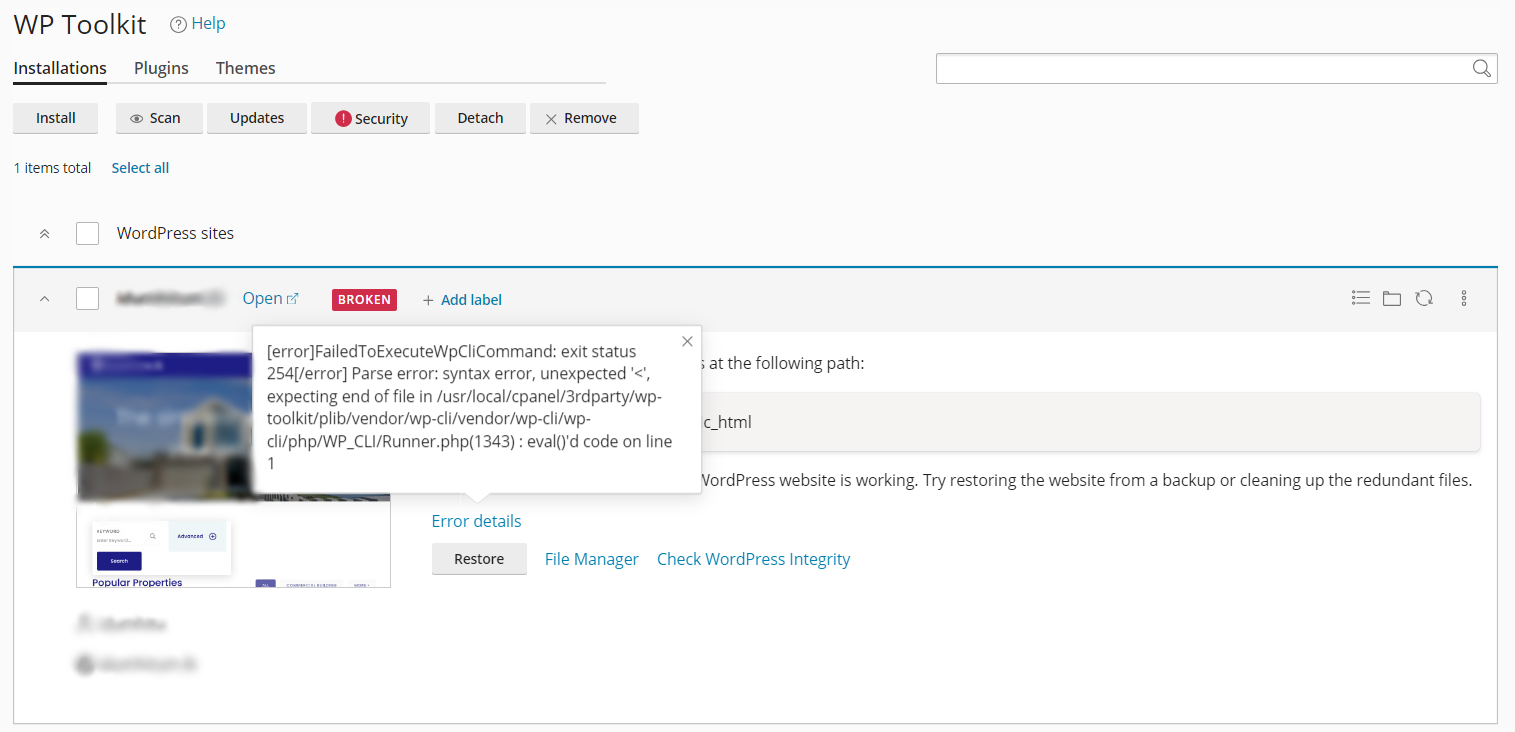Click Add label

462,300
